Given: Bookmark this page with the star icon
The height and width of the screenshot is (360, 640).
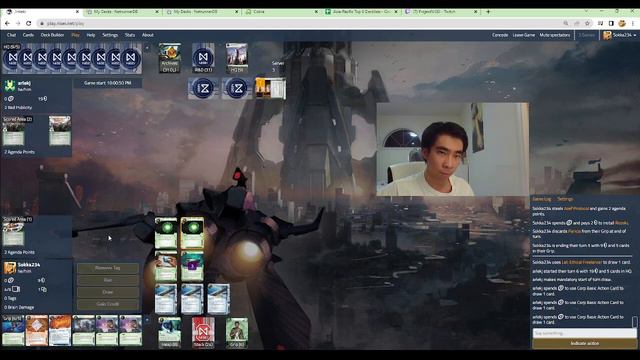Looking at the screenshot, I should [x=587, y=24].
